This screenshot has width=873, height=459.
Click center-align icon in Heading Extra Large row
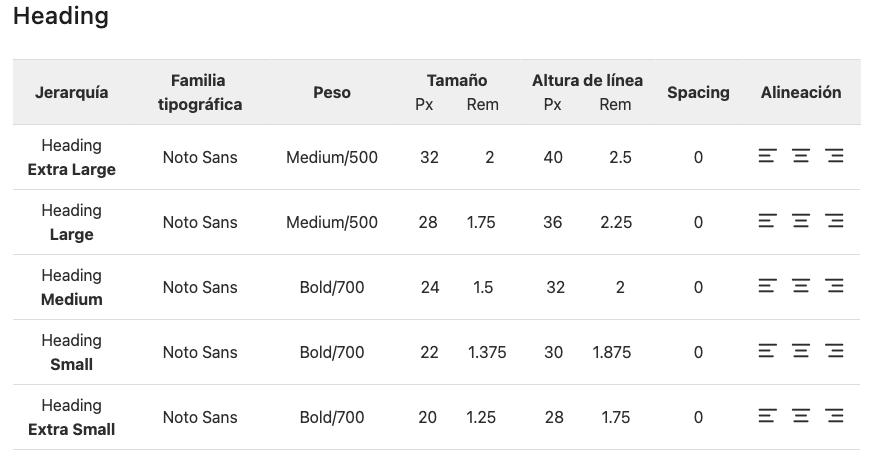pos(801,156)
